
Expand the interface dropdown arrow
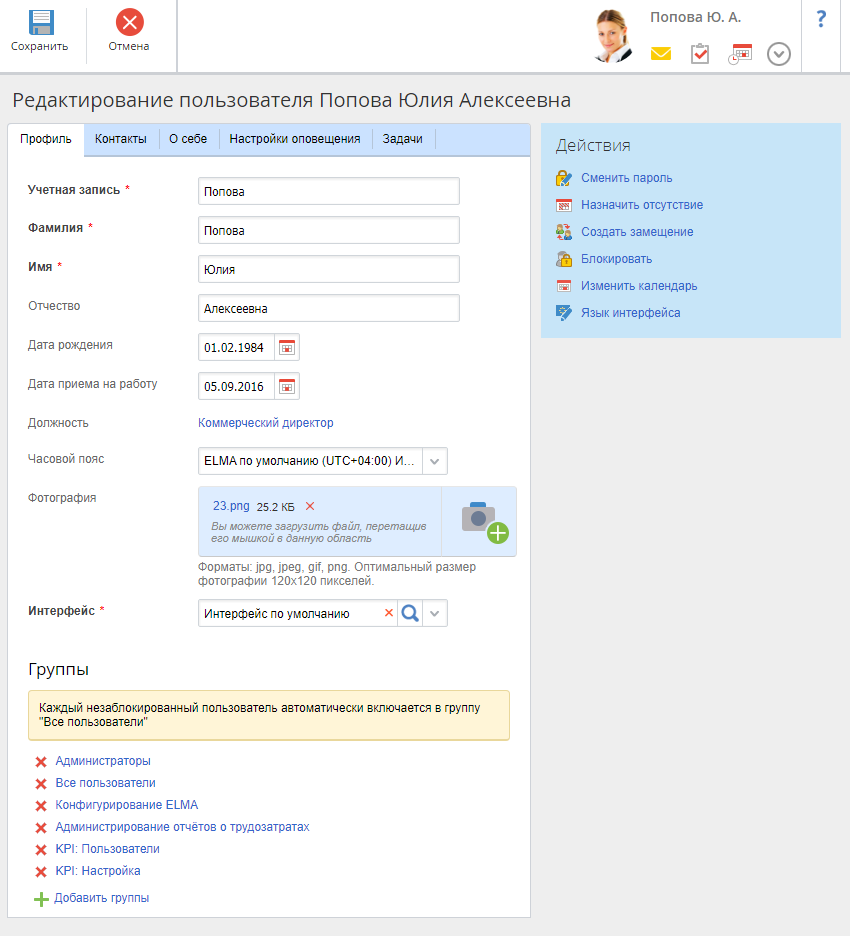(x=435, y=613)
